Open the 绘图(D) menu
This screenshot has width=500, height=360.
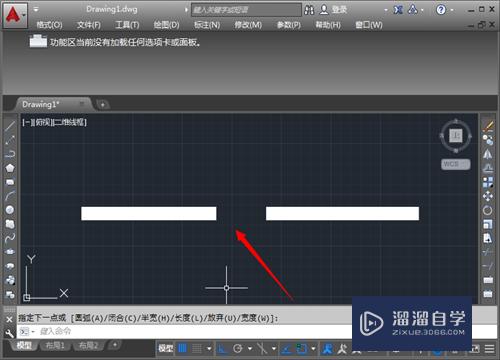(x=166, y=25)
